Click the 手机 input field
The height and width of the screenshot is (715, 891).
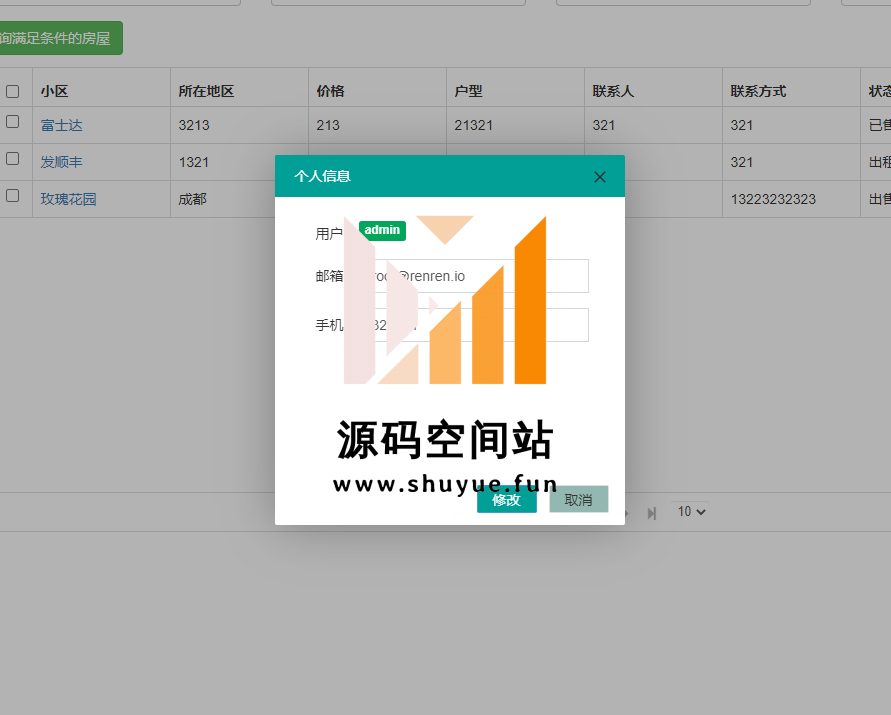[x=473, y=325]
